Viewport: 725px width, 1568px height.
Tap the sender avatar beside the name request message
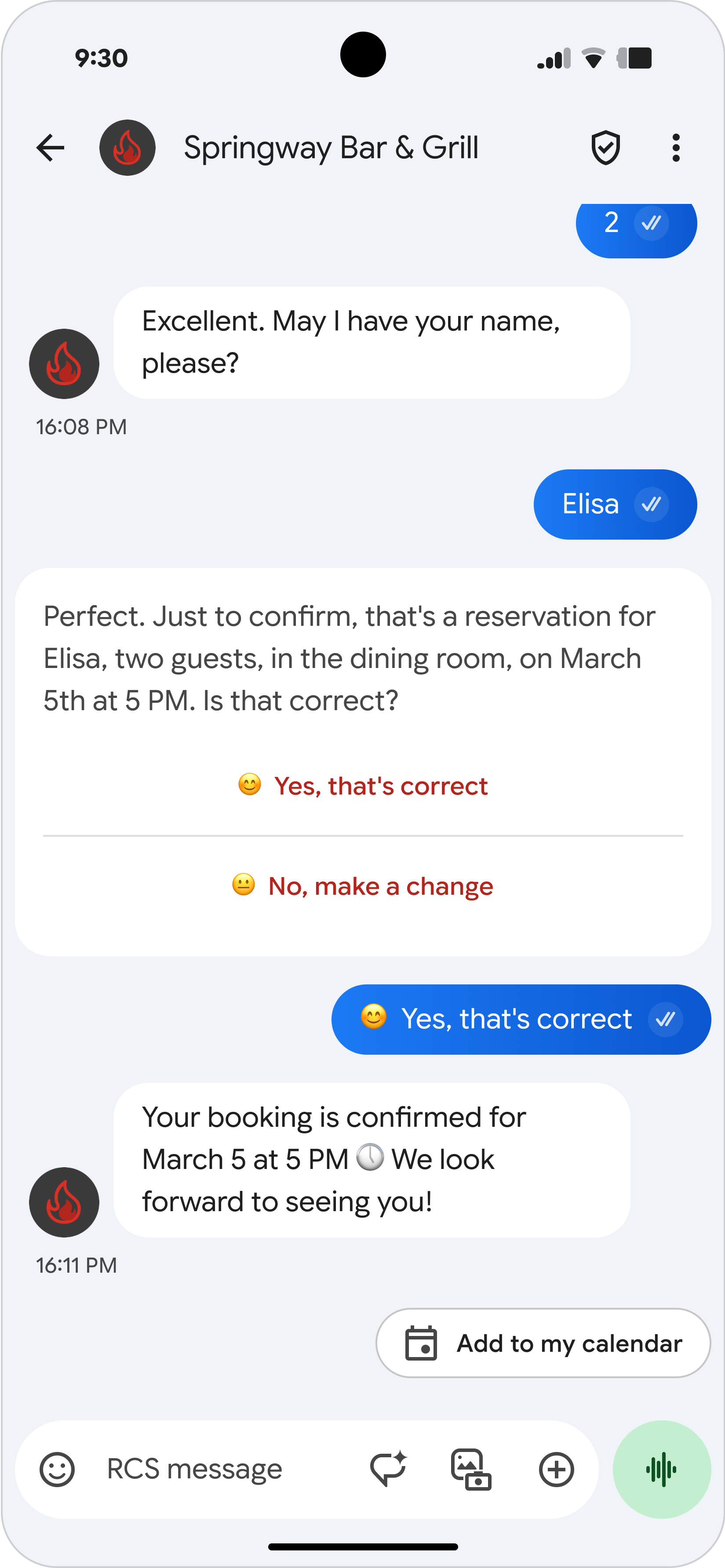pyautogui.click(x=64, y=364)
